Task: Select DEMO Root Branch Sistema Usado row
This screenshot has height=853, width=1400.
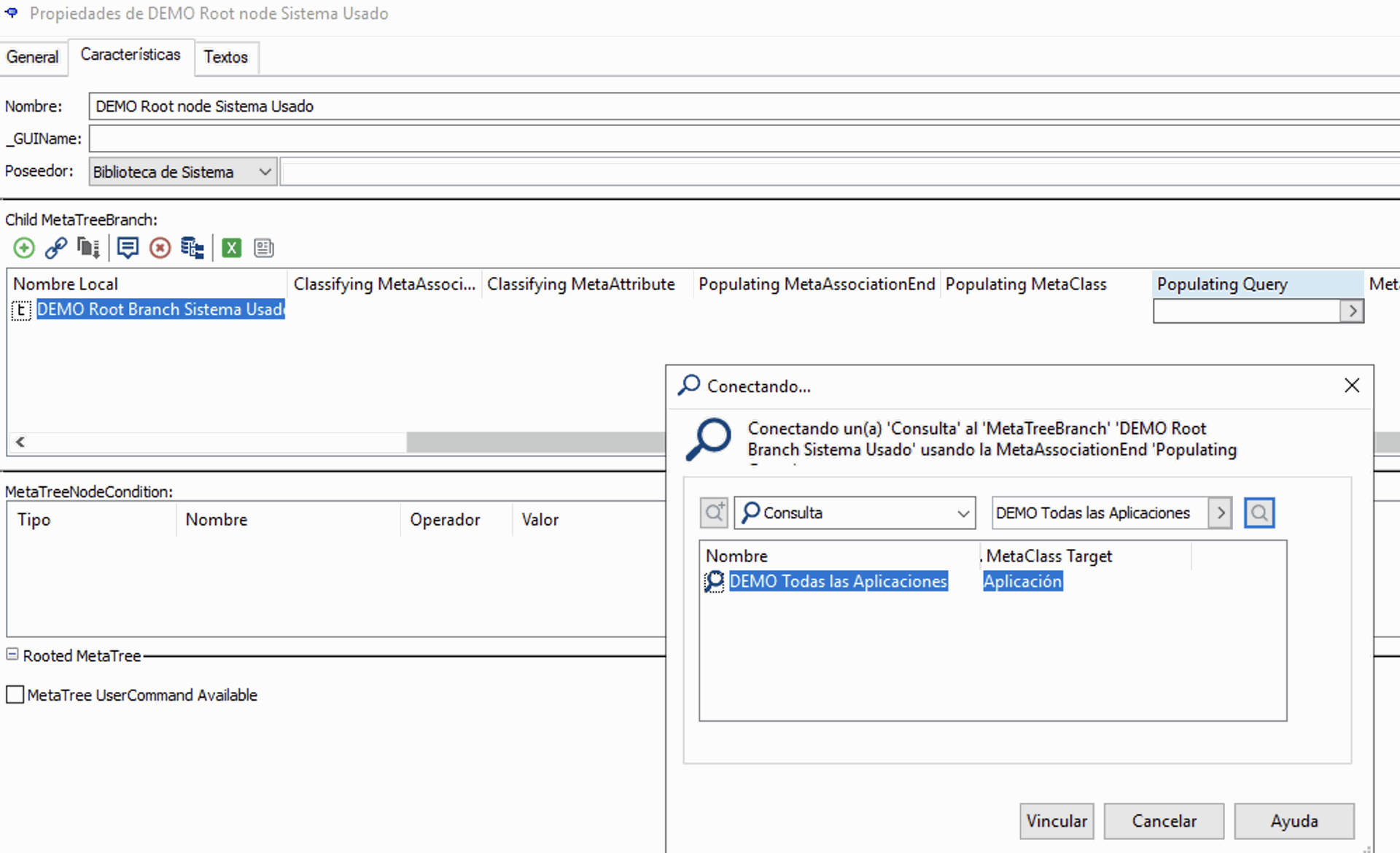Action: click(160, 310)
